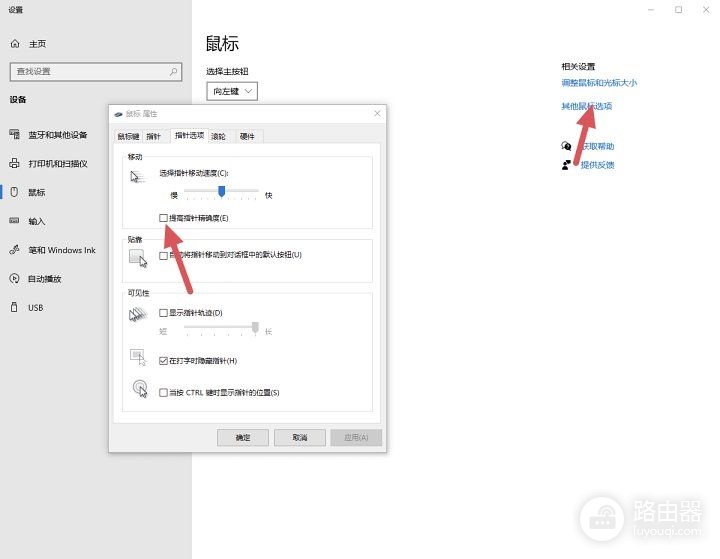720x559 pixels.
Task: Enable Display pointer trails checkbox
Action: click(163, 313)
